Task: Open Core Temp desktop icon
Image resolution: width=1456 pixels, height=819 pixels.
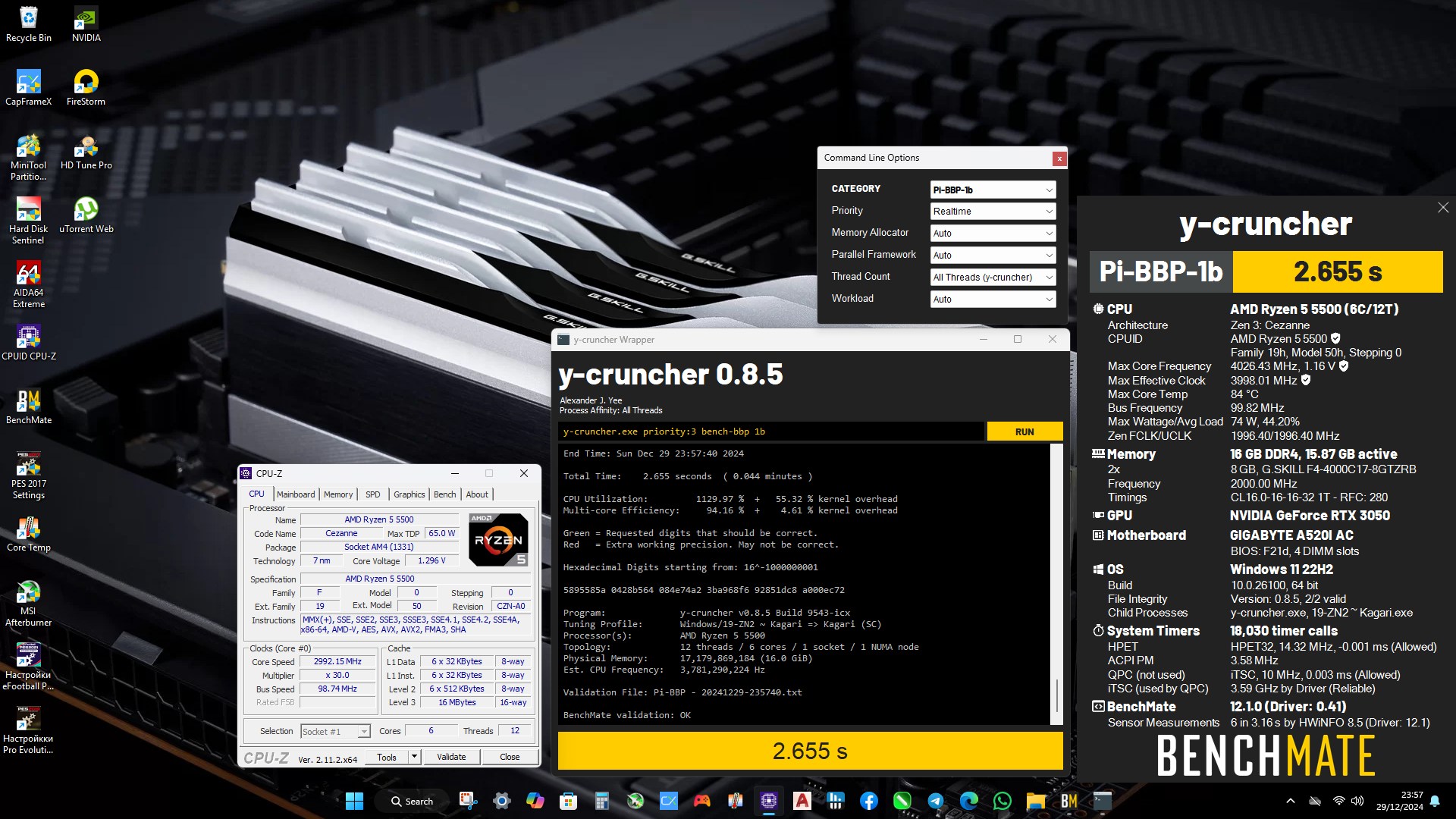Action: click(29, 534)
